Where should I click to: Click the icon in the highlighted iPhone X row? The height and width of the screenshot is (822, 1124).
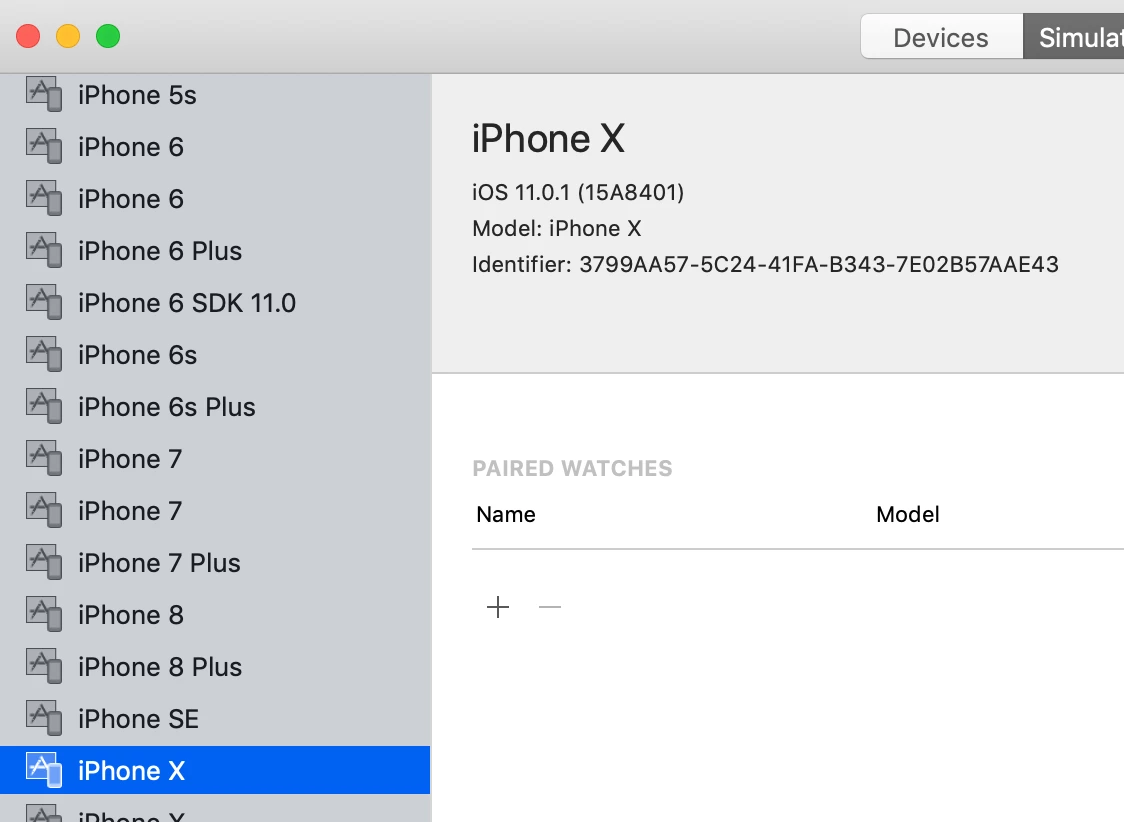44,770
